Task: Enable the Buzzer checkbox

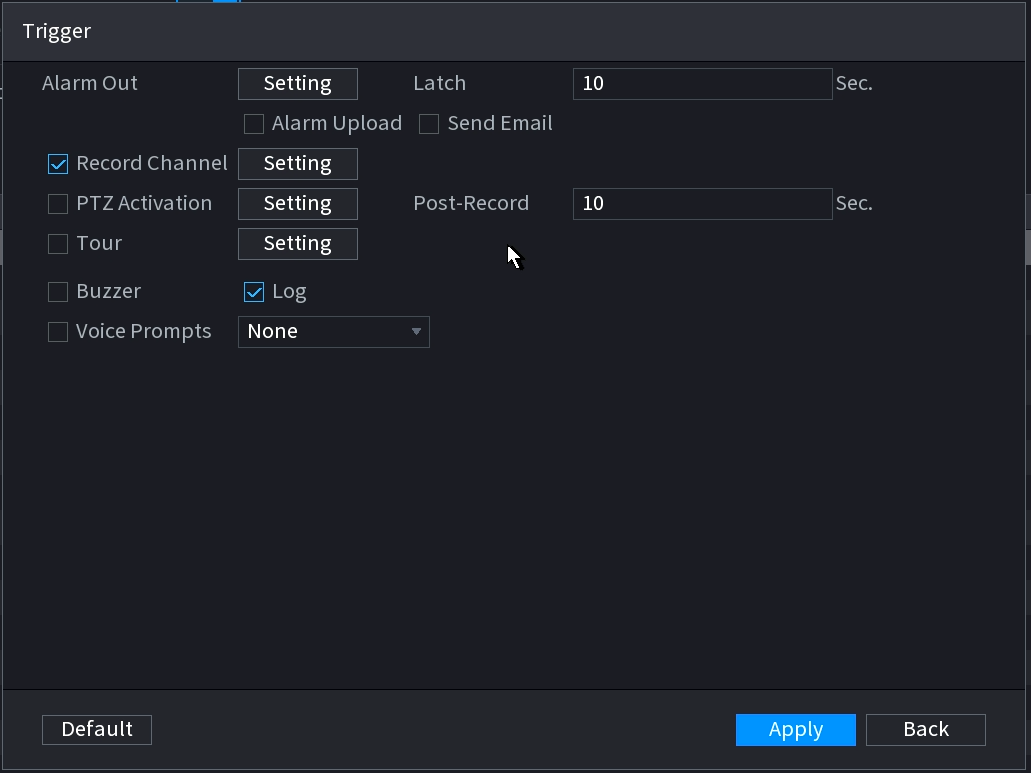Action: coord(58,292)
